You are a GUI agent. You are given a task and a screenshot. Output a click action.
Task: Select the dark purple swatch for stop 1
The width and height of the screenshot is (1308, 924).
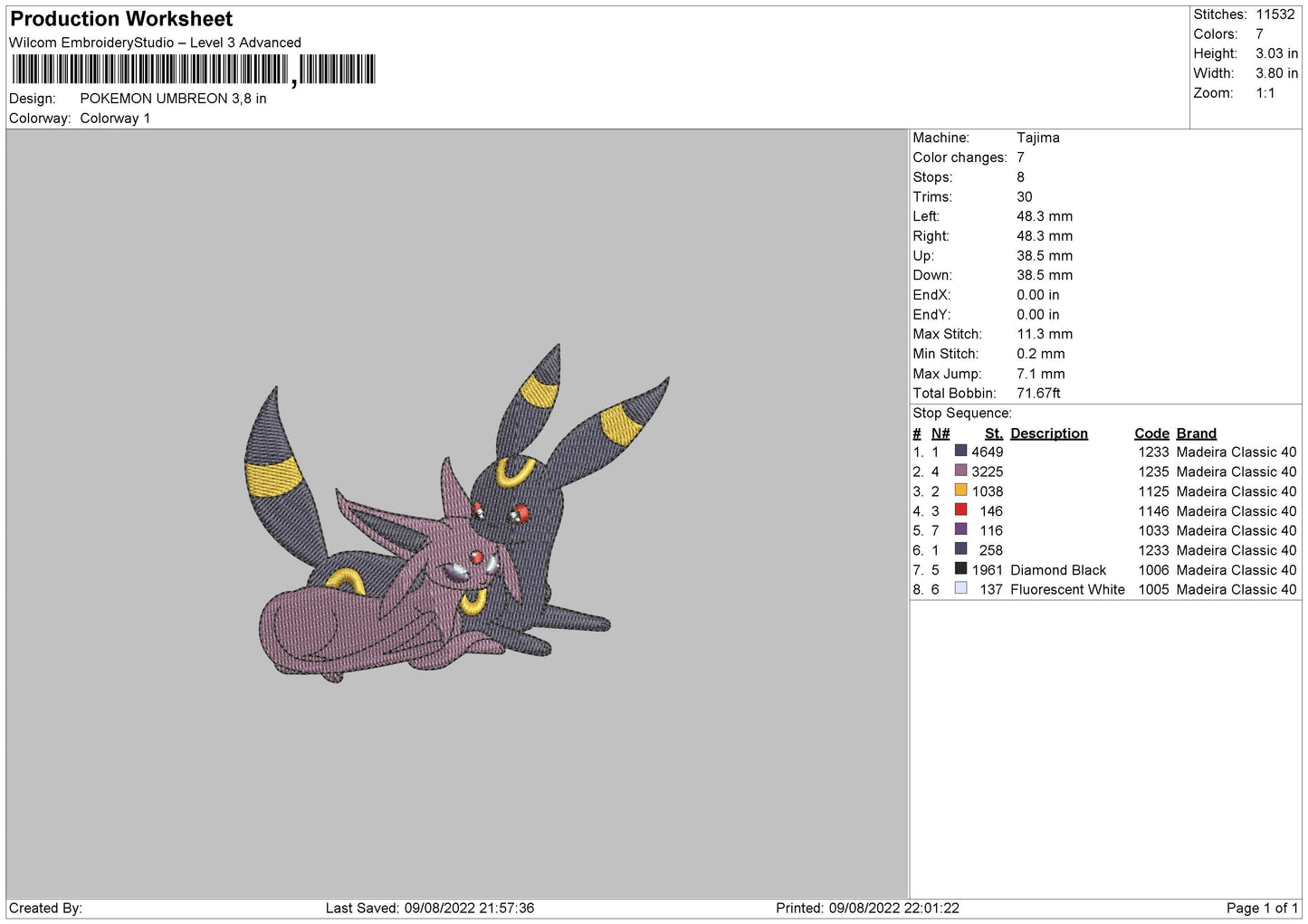pyautogui.click(x=960, y=451)
